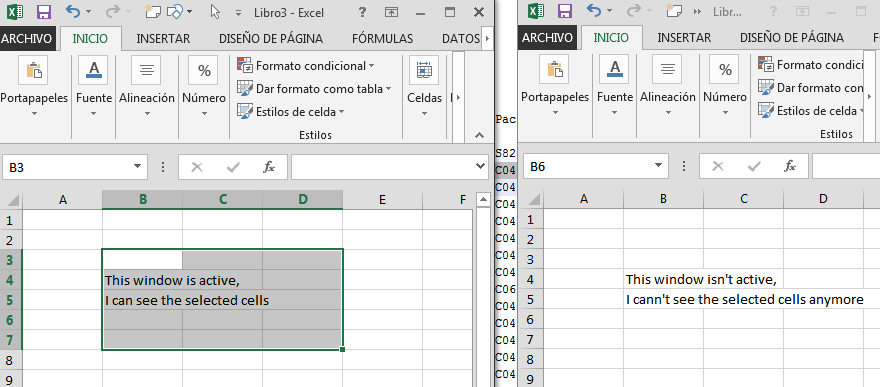Viewport: 880px width, 387px height.
Task: Select row 8 header in left window
Action: [11, 360]
